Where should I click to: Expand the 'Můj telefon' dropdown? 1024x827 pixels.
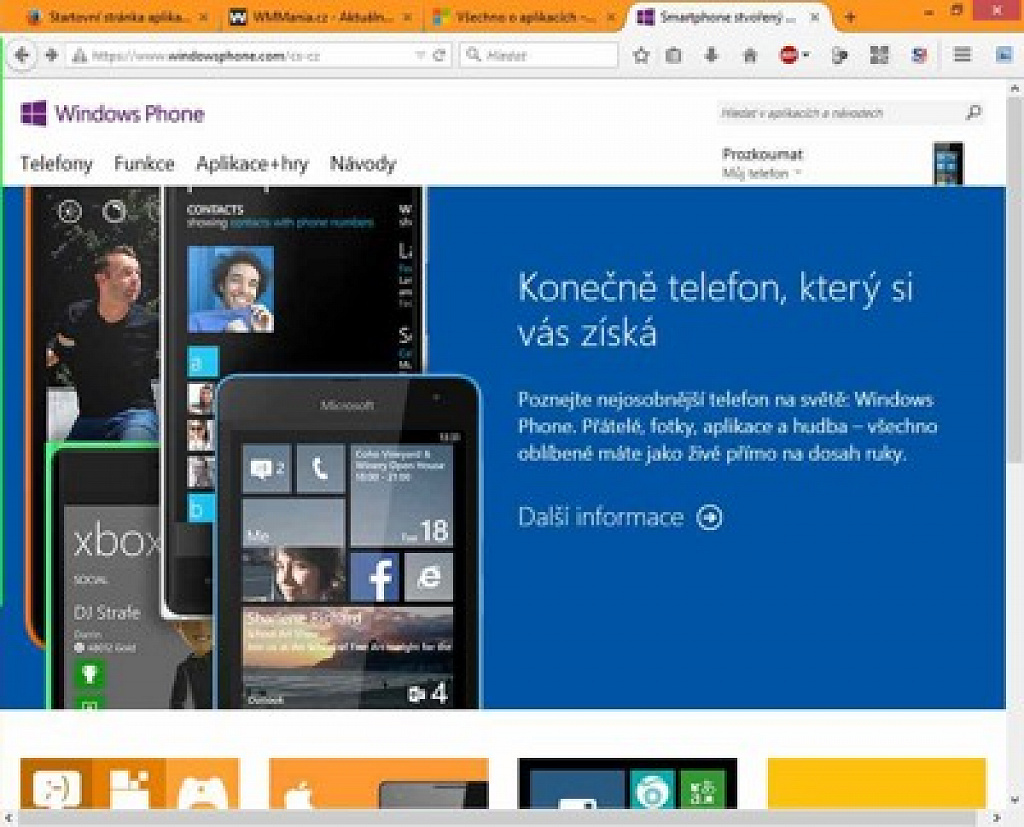[761, 174]
